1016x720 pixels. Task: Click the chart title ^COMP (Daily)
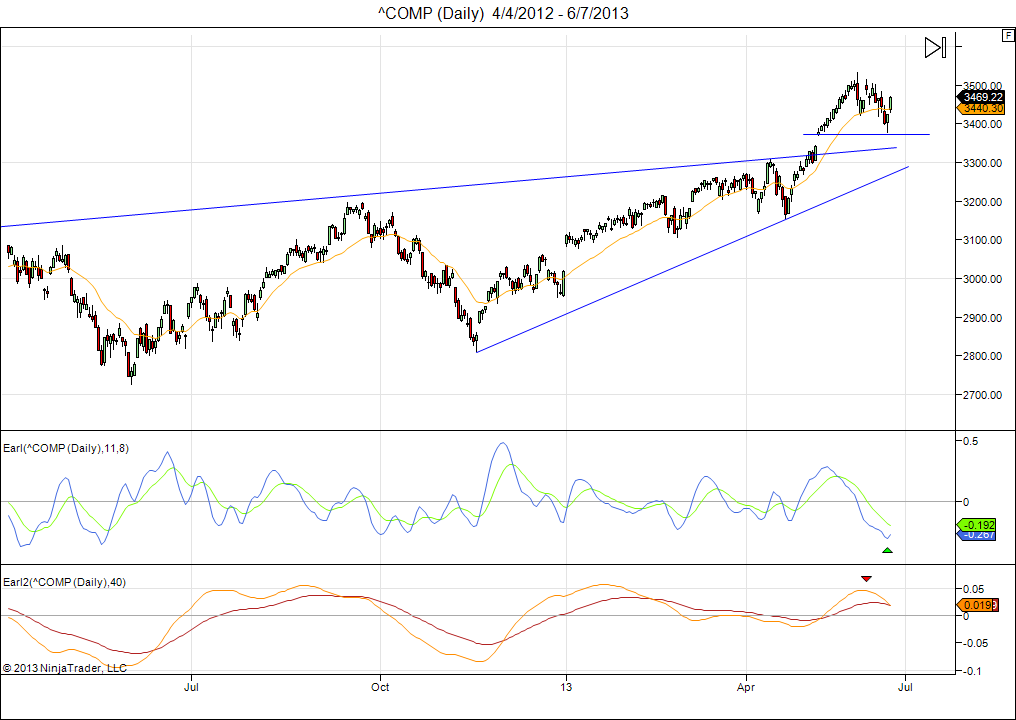pyautogui.click(x=502, y=13)
